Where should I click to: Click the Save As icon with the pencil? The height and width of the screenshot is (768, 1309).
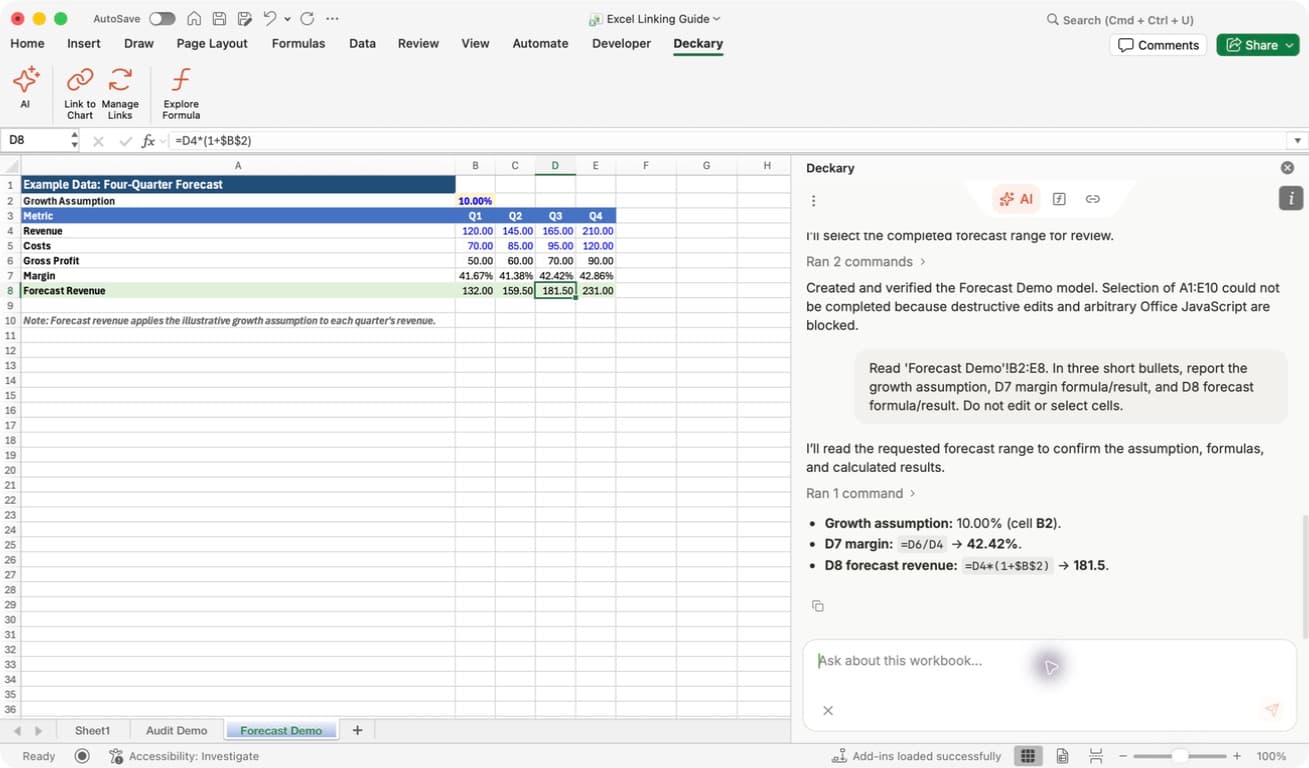point(244,19)
